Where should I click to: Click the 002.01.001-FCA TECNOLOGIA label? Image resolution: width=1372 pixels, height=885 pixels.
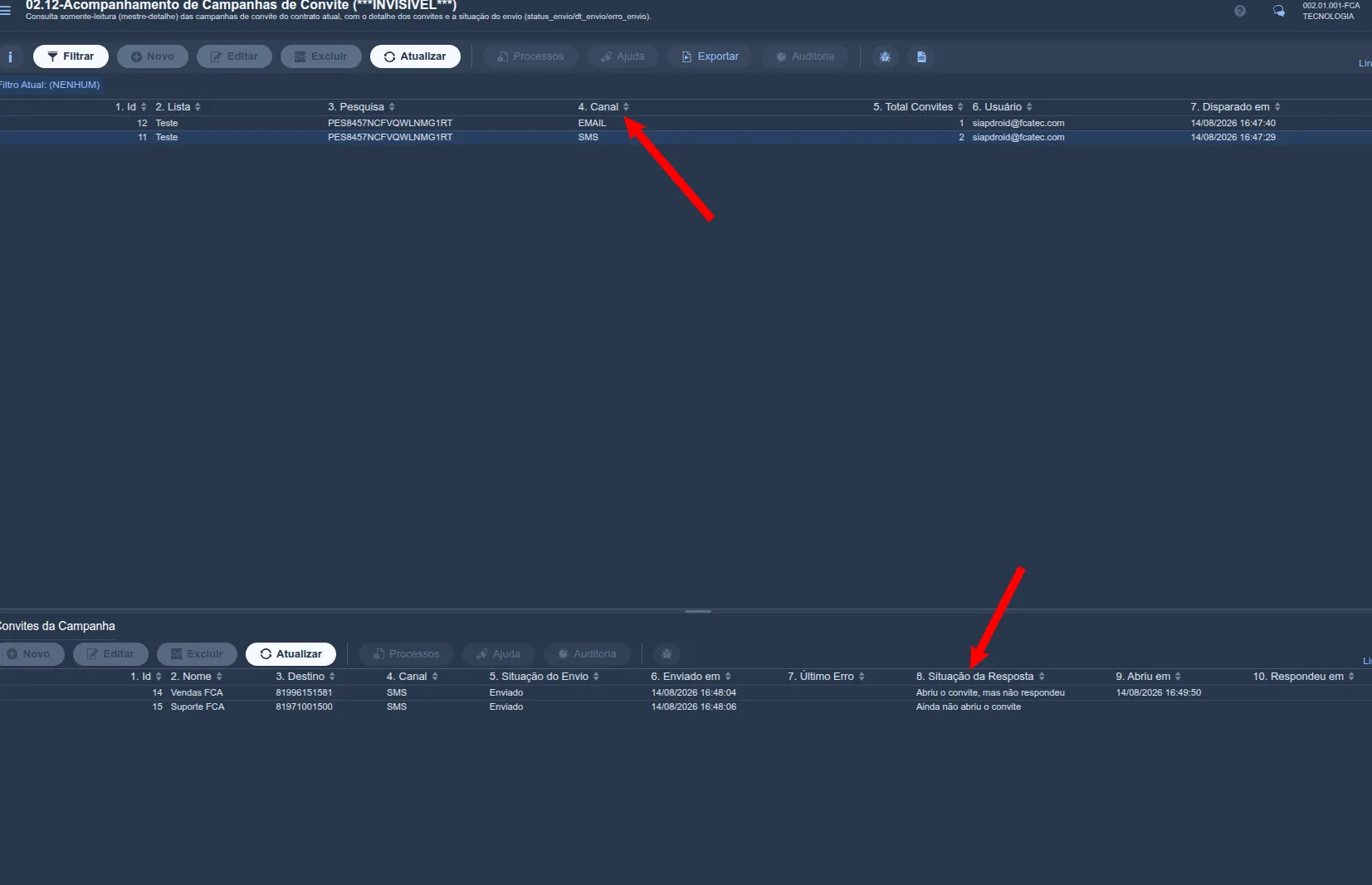pyautogui.click(x=1330, y=11)
